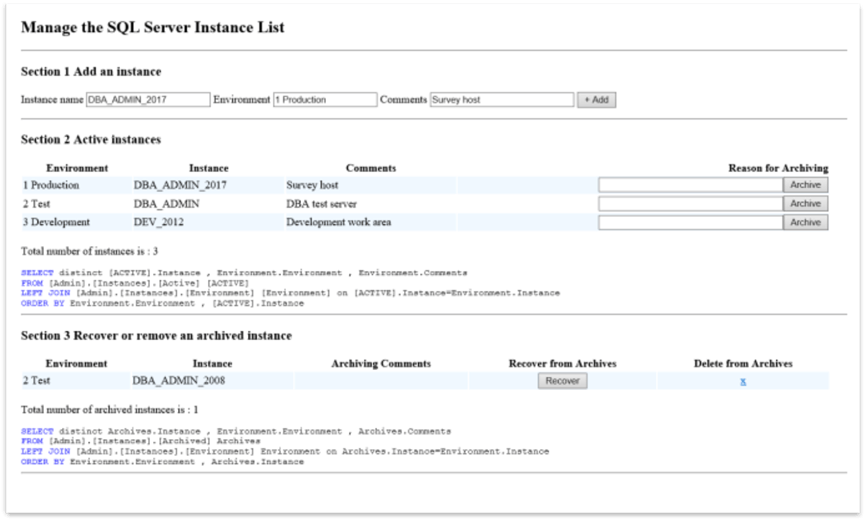Viewport: 865px width, 522px height.
Task: Click Archive button for DEV_2012 row
Action: tap(805, 222)
